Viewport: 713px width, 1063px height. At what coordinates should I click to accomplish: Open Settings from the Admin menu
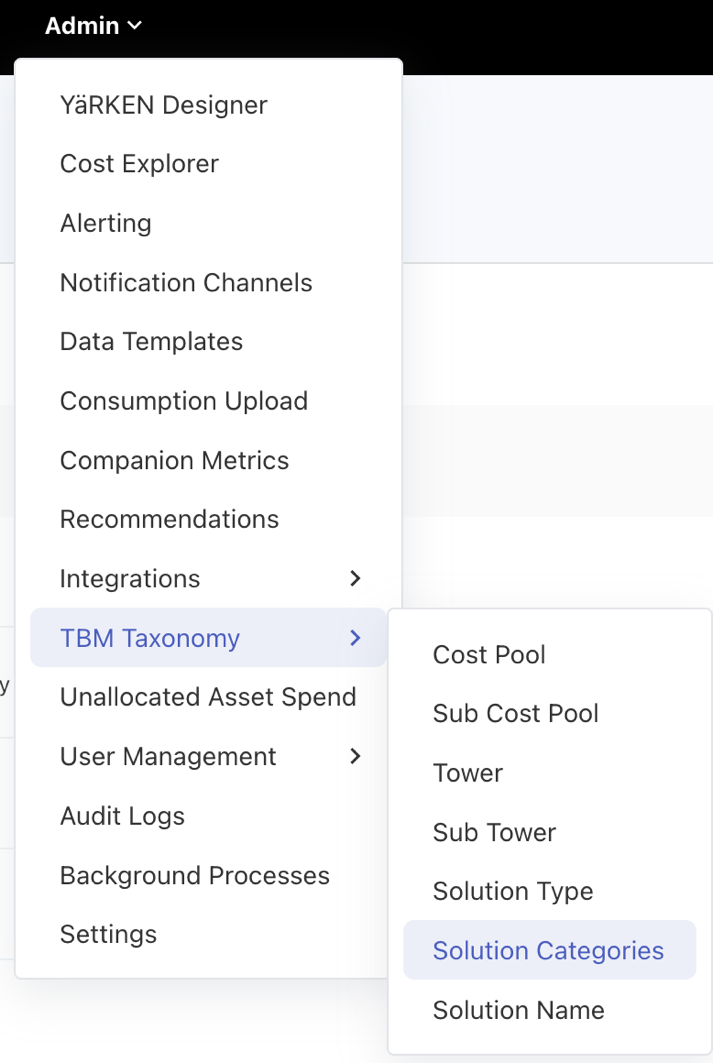(108, 935)
